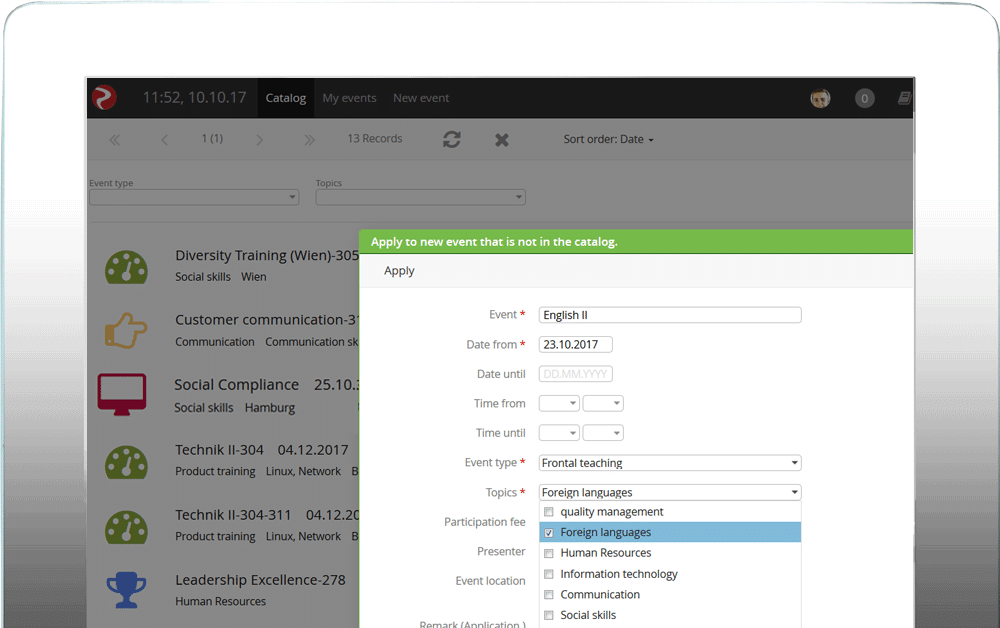Click the Technik II-304 title text
This screenshot has height=628, width=1000.
click(x=219, y=449)
